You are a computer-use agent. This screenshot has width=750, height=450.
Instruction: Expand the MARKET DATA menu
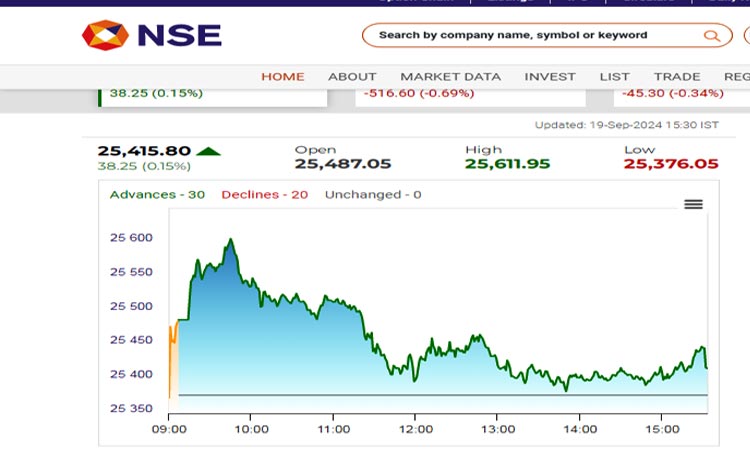tap(451, 77)
